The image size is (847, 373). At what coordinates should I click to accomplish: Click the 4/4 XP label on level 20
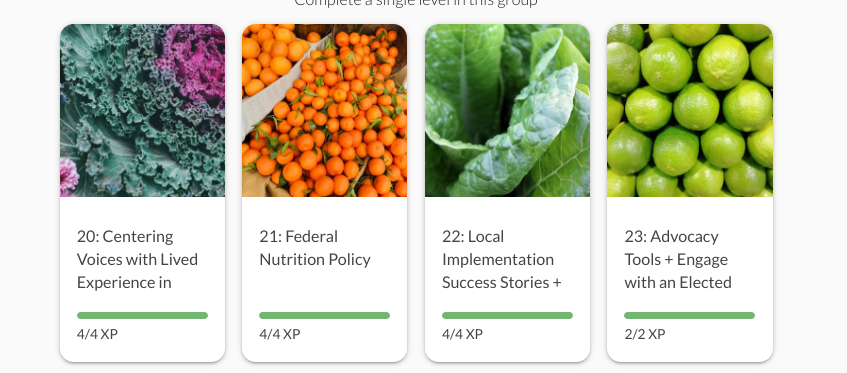click(97, 334)
